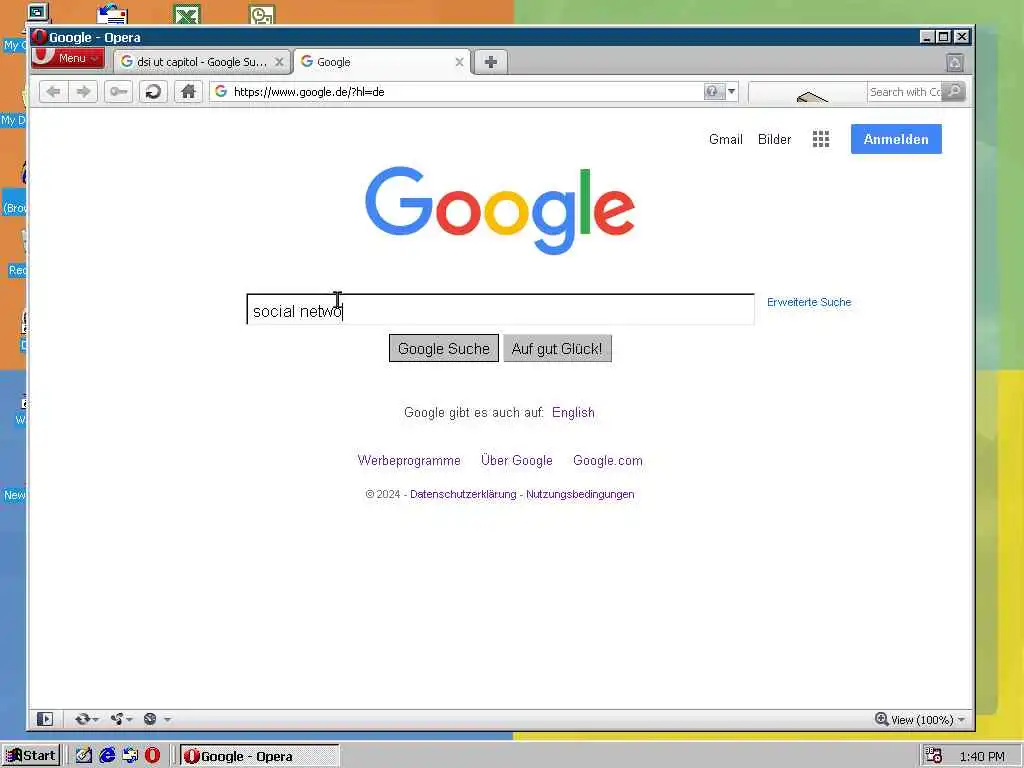Open the Excel desktop icon
This screenshot has height=768, width=1024.
pos(187,14)
